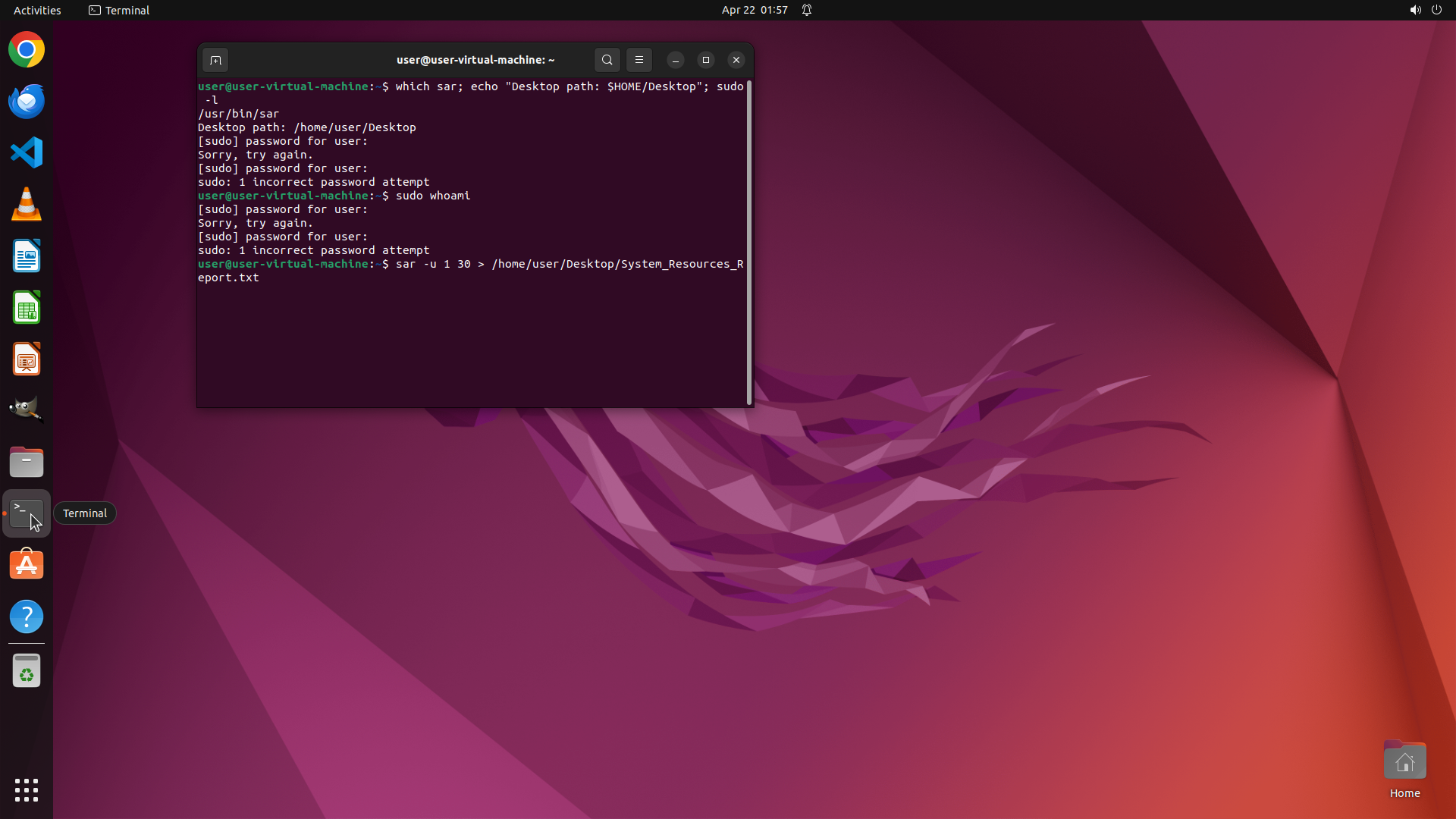Open LibreOffice Writer from dock

tap(27, 256)
